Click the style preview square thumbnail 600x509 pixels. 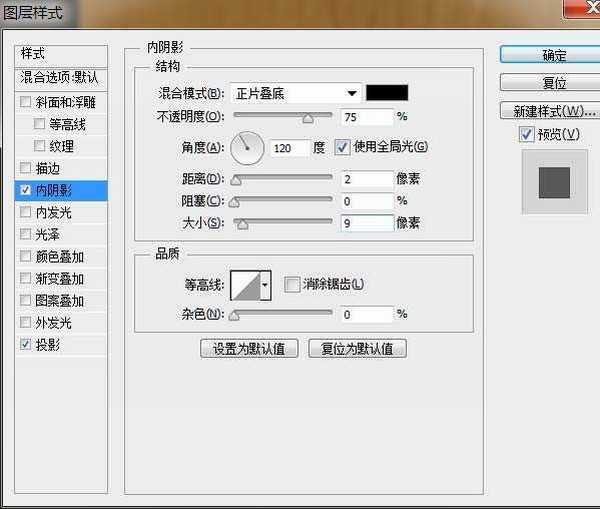[x=553, y=182]
